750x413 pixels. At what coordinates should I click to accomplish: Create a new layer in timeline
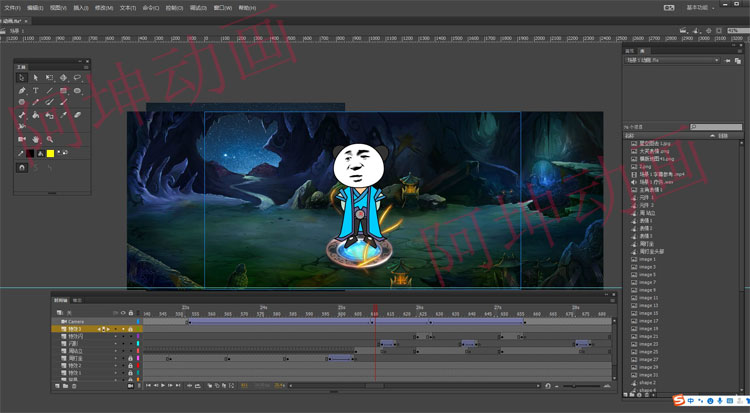coord(57,386)
